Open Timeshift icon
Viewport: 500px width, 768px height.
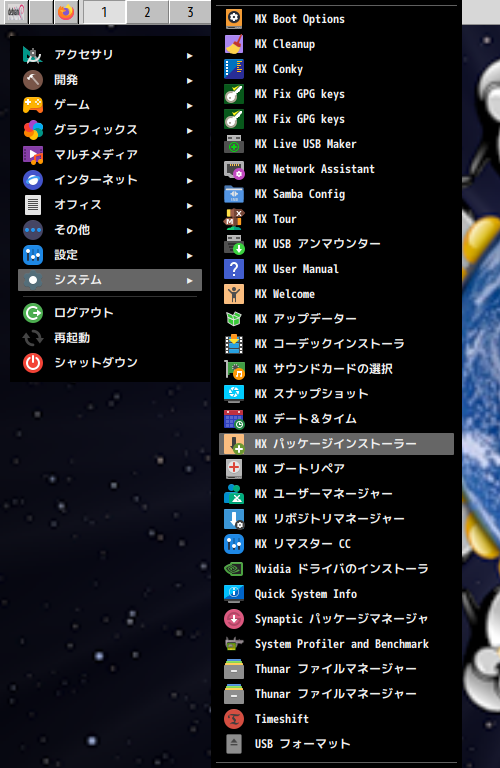234,718
